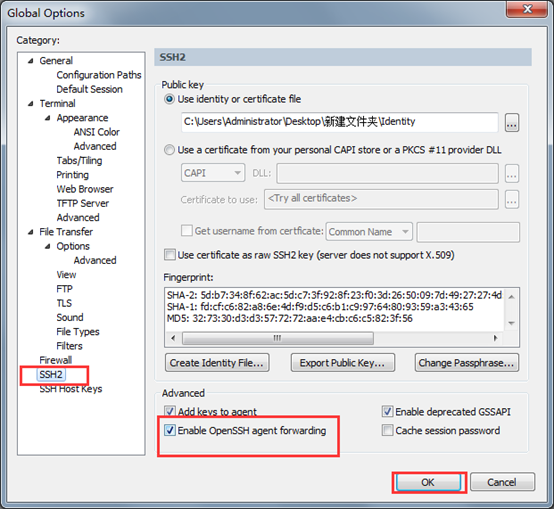Click Export Public Key button
554x509 pixels.
[342, 363]
